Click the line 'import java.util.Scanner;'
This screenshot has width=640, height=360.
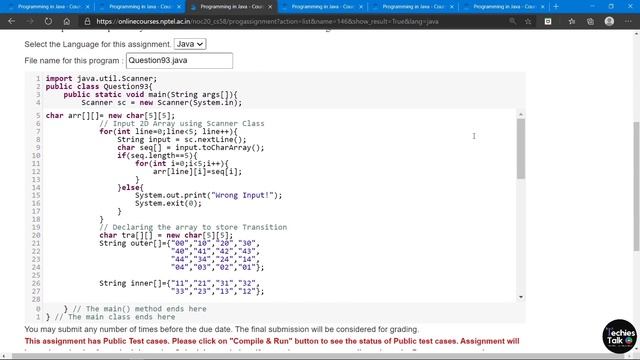click(101, 78)
